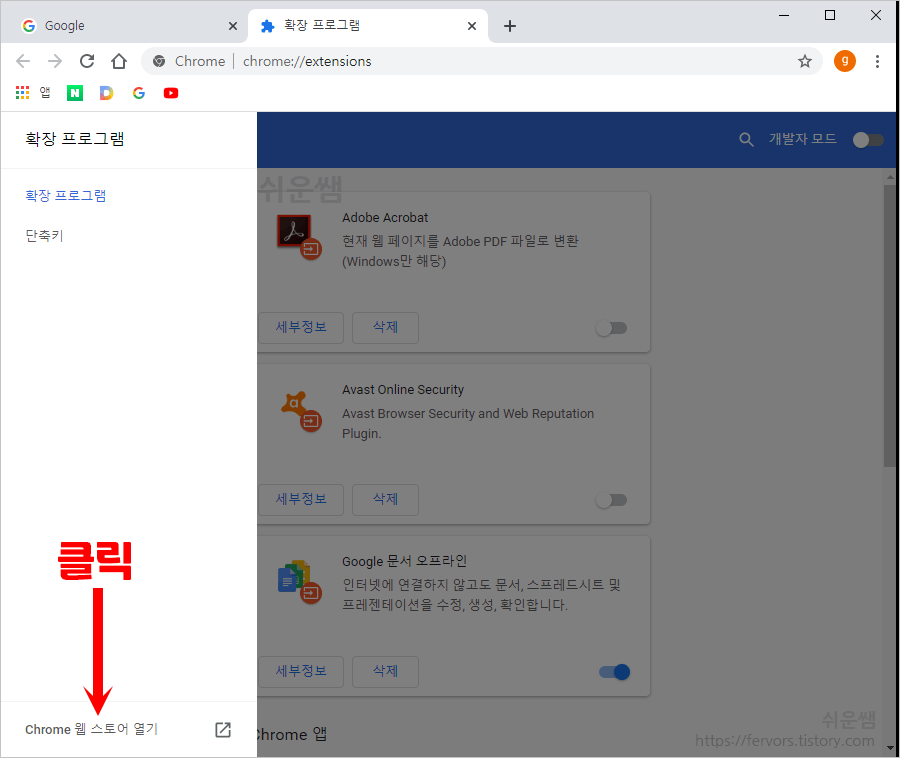Click the 개발자 모드 label
This screenshot has height=758, width=900.
coord(802,139)
